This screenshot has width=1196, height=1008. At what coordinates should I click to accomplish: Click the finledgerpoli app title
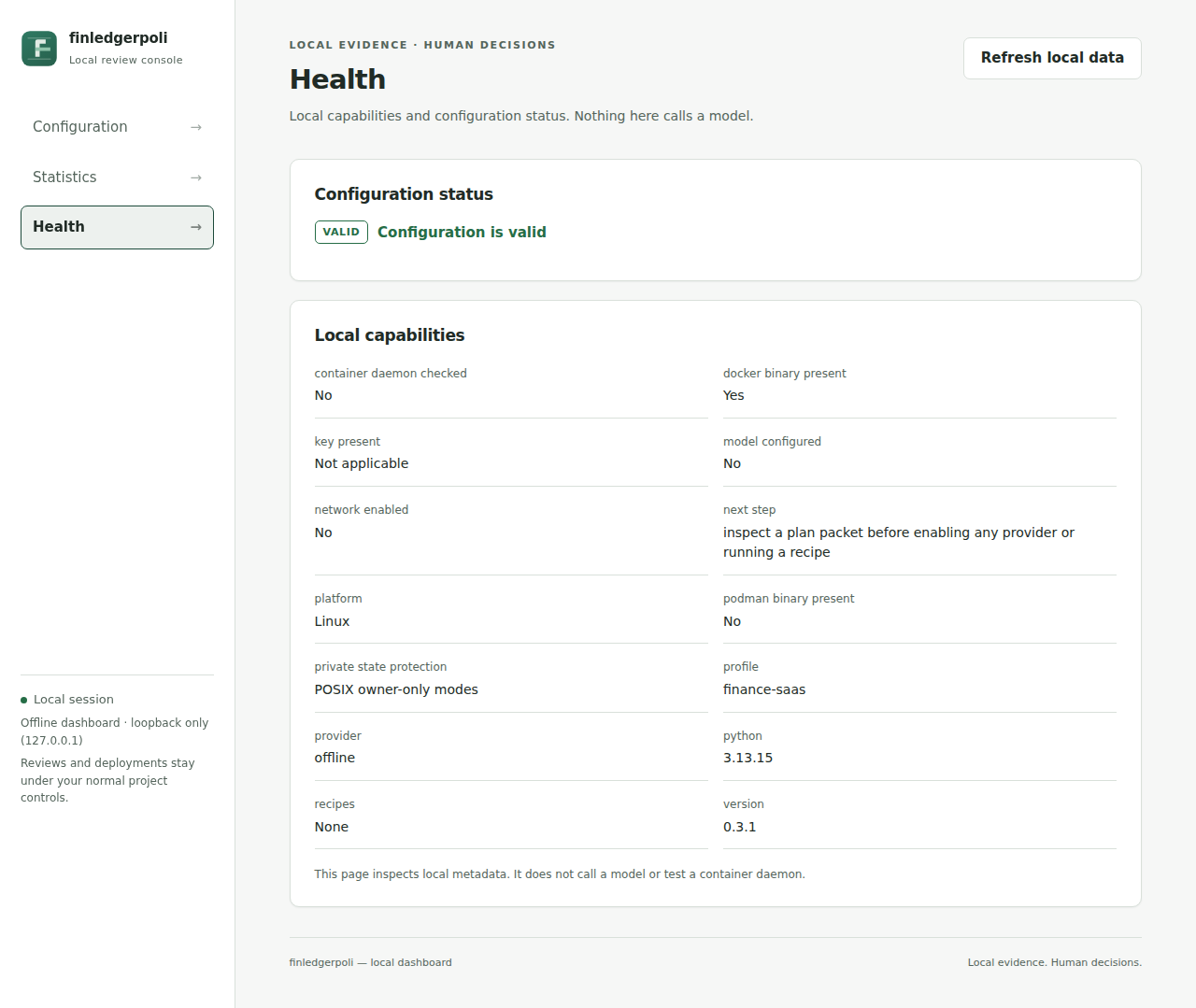(119, 37)
